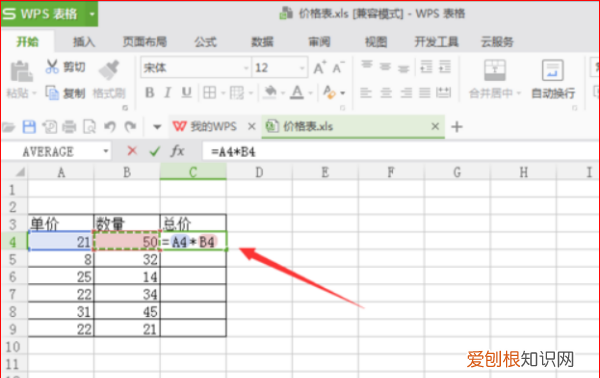Viewport: 600px width, 378px height.
Task: Click the clear format eraser icon
Action: coord(329,92)
